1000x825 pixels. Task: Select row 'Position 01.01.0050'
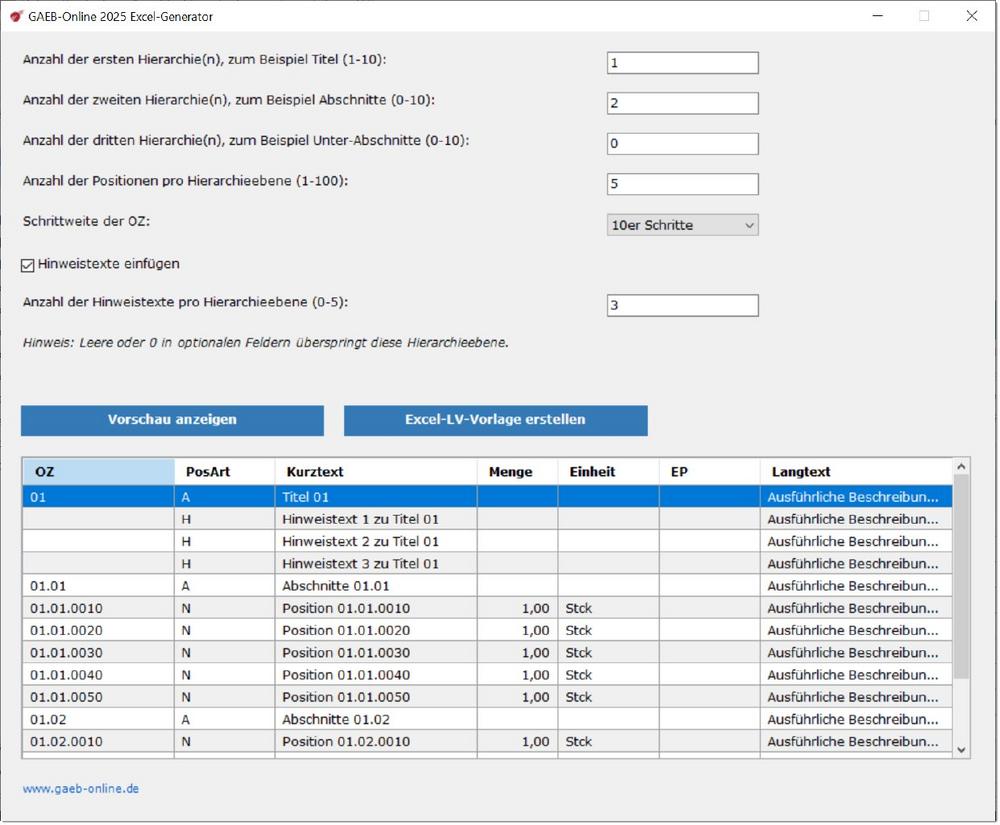(x=487, y=697)
